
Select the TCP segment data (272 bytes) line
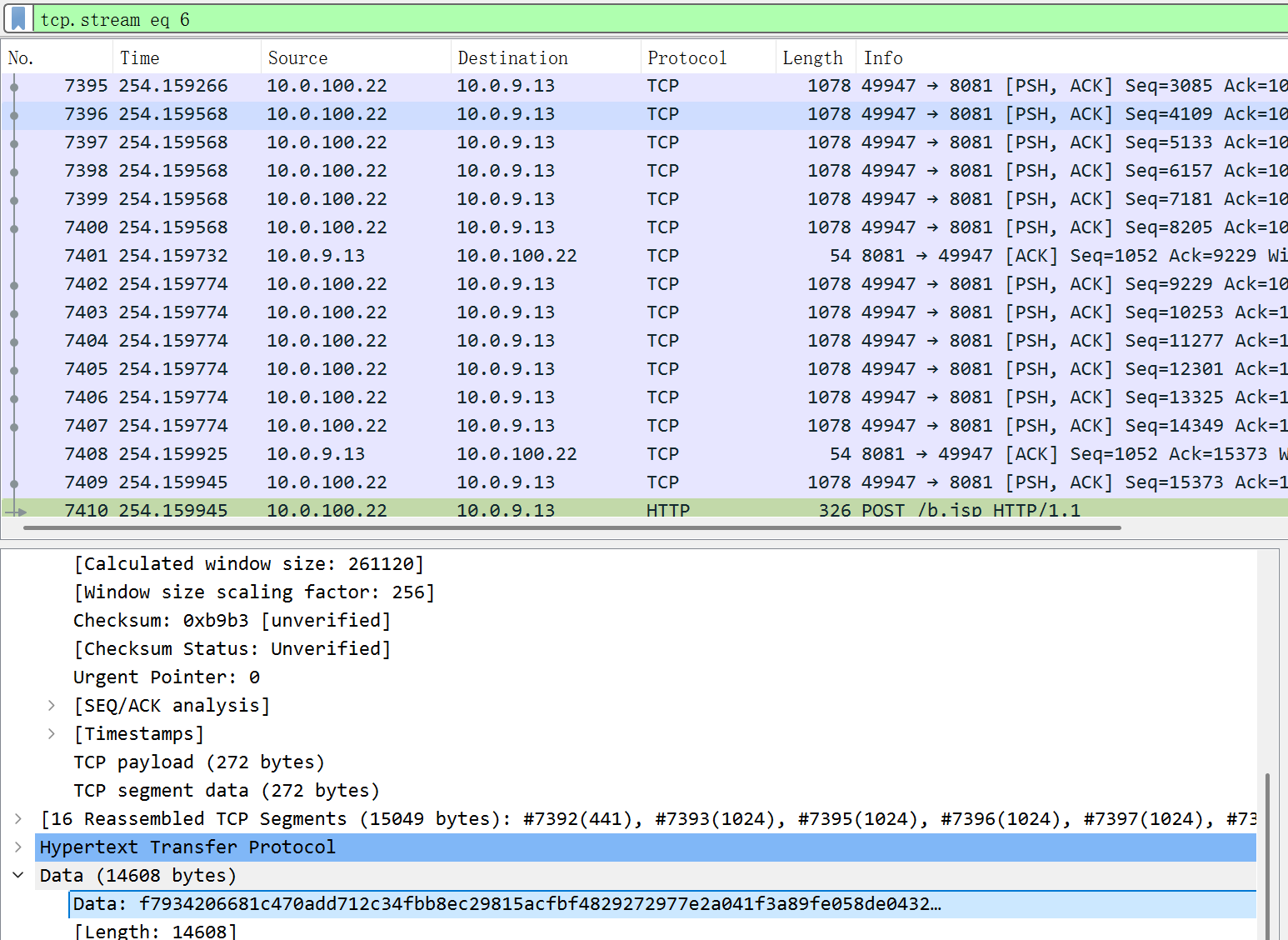tap(227, 791)
